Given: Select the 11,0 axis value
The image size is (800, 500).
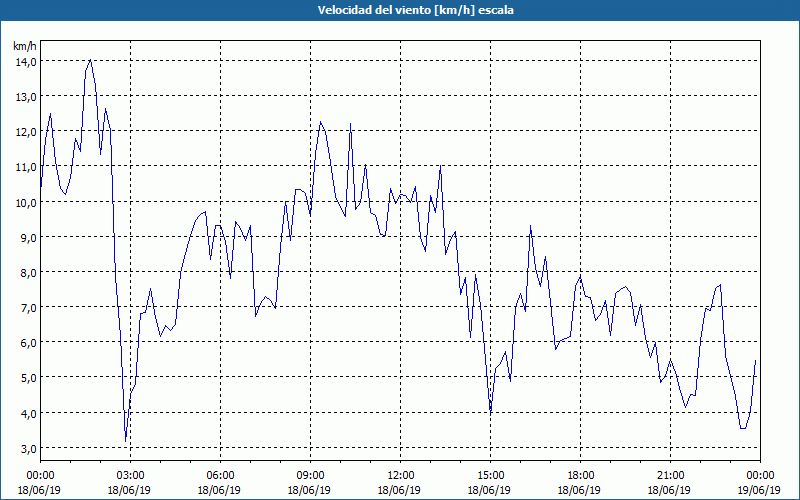Looking at the screenshot, I should coord(26,167).
